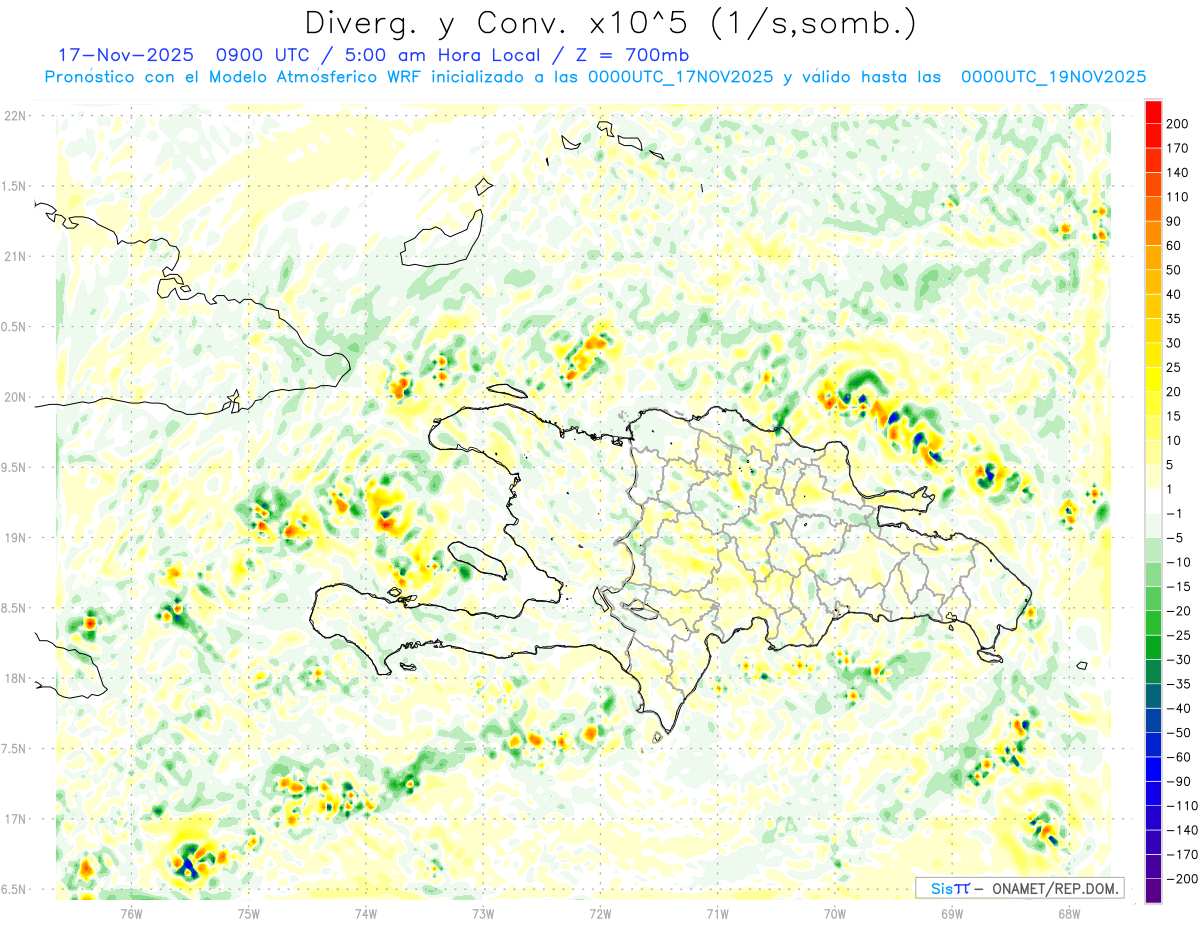Select the positive colorbar value '50'
This screenshot has width=1200, height=927.
[x=1175, y=270]
